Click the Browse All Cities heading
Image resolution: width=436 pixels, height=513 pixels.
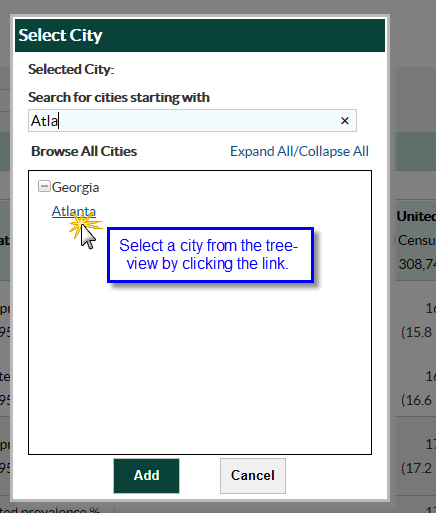(x=84, y=151)
